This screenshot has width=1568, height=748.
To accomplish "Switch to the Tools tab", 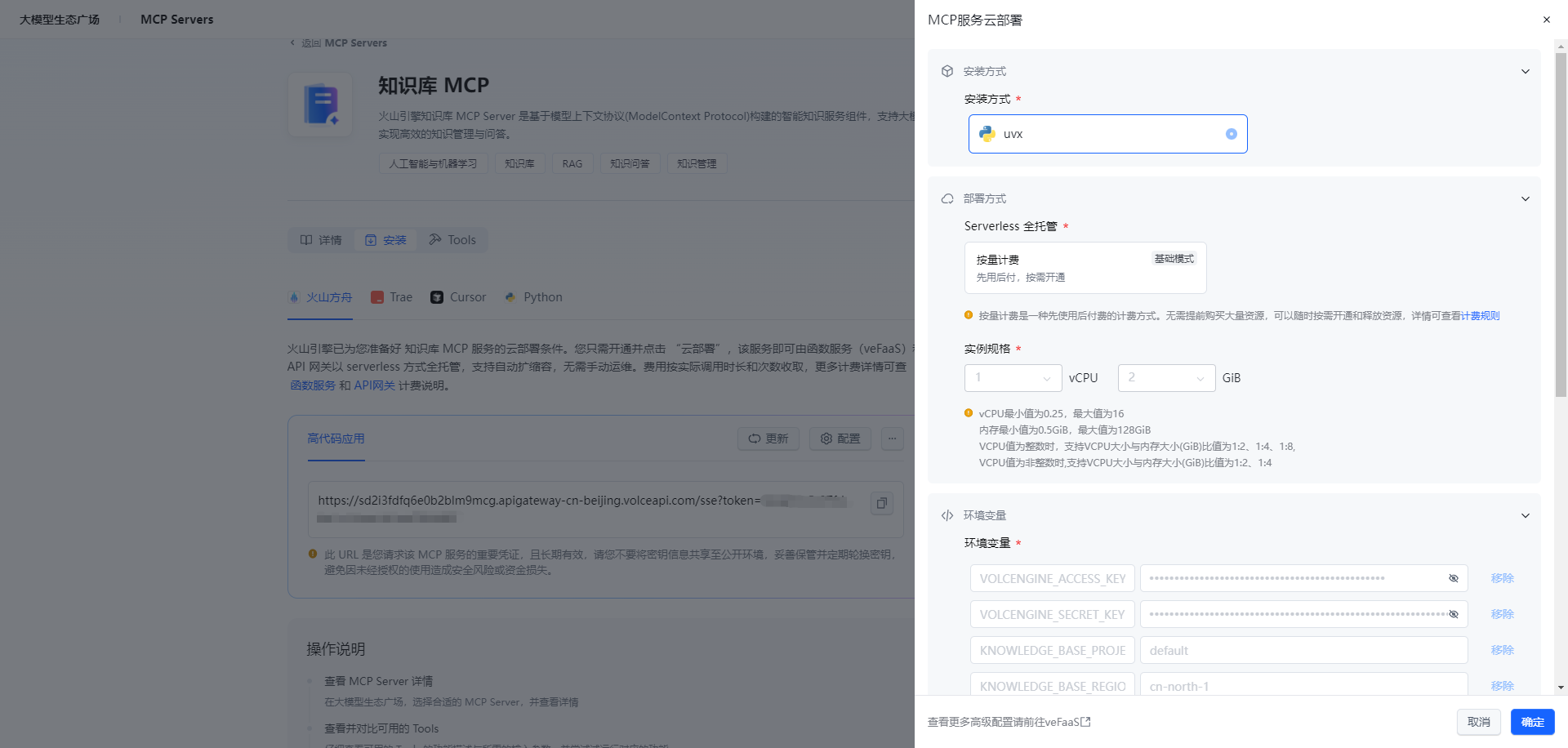I will 452,240.
